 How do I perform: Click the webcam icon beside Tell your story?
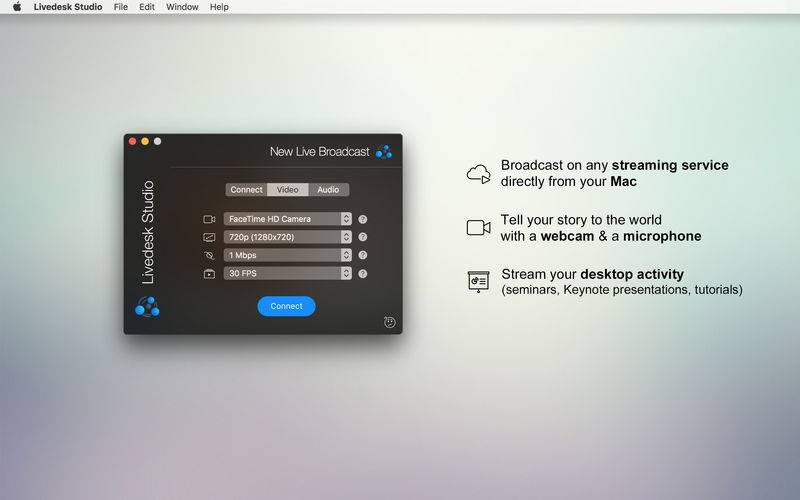coord(479,228)
